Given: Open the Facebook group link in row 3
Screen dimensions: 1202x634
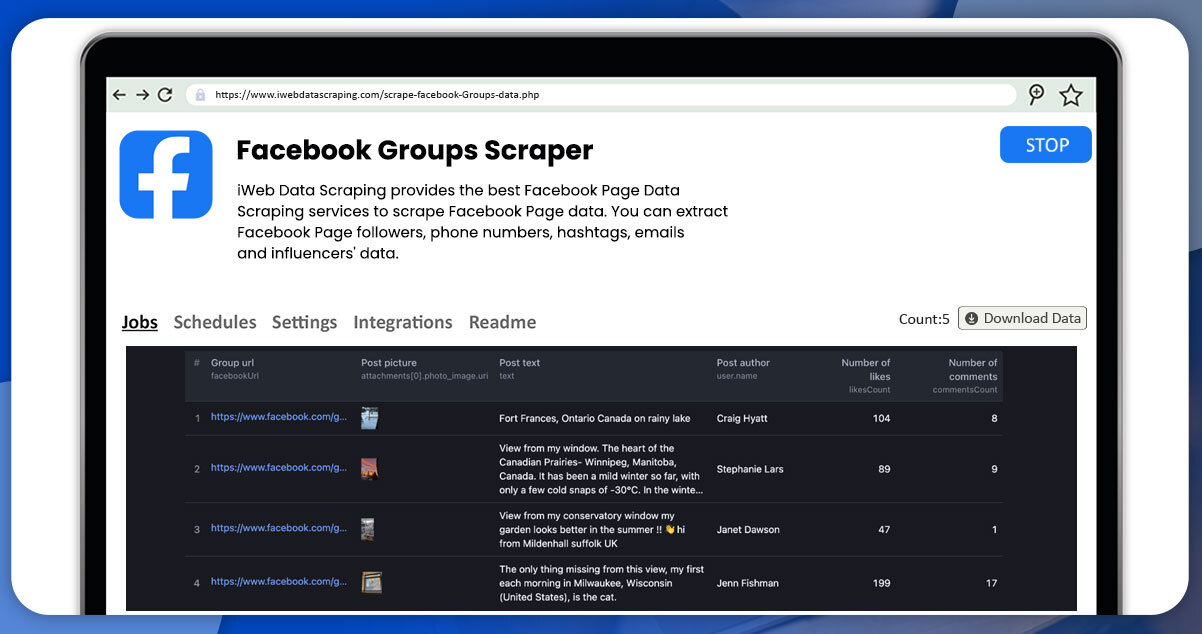Looking at the screenshot, I should tap(278, 528).
